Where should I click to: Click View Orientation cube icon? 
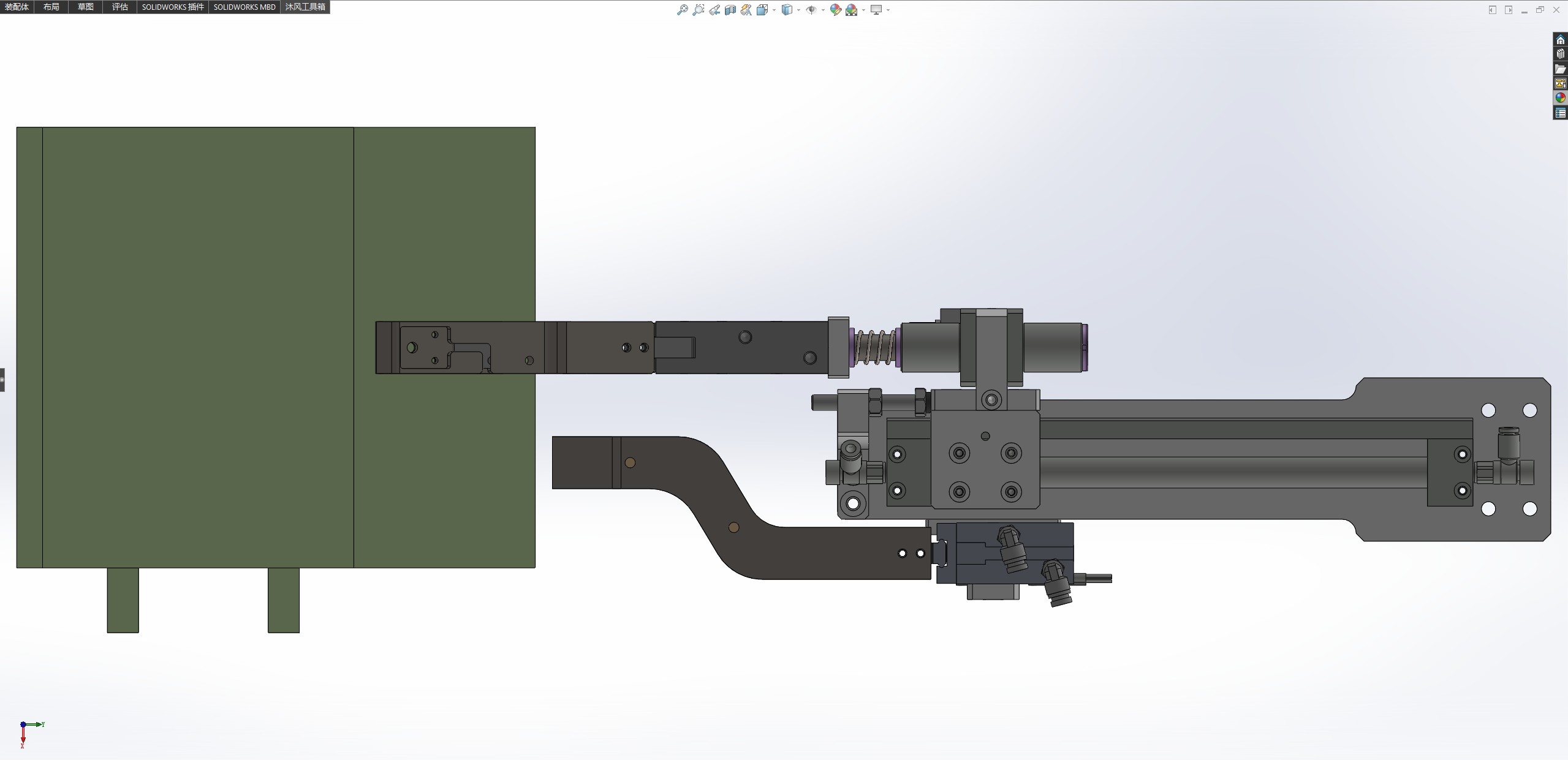click(762, 10)
